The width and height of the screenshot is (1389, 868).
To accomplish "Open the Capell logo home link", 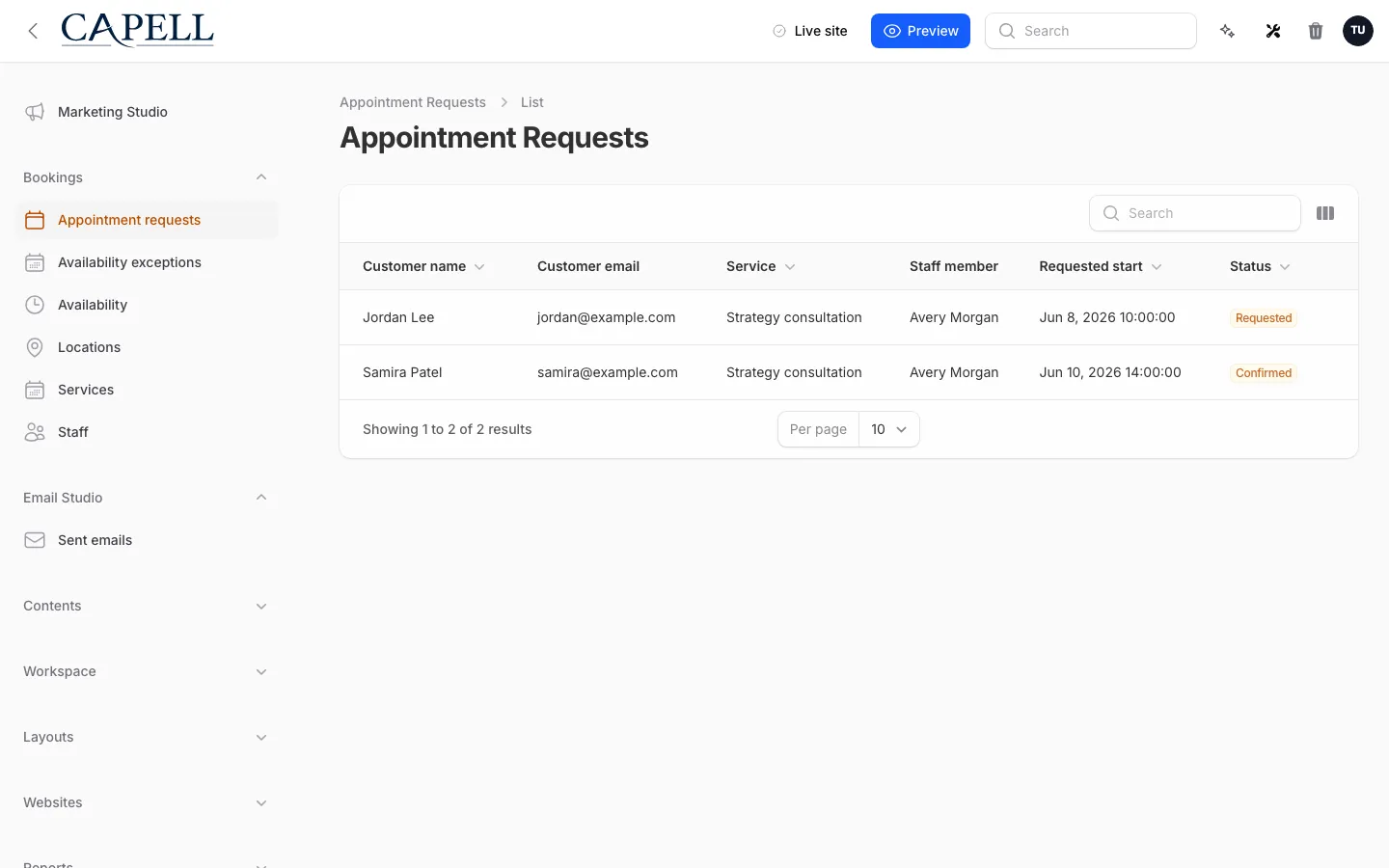I will click(138, 30).
